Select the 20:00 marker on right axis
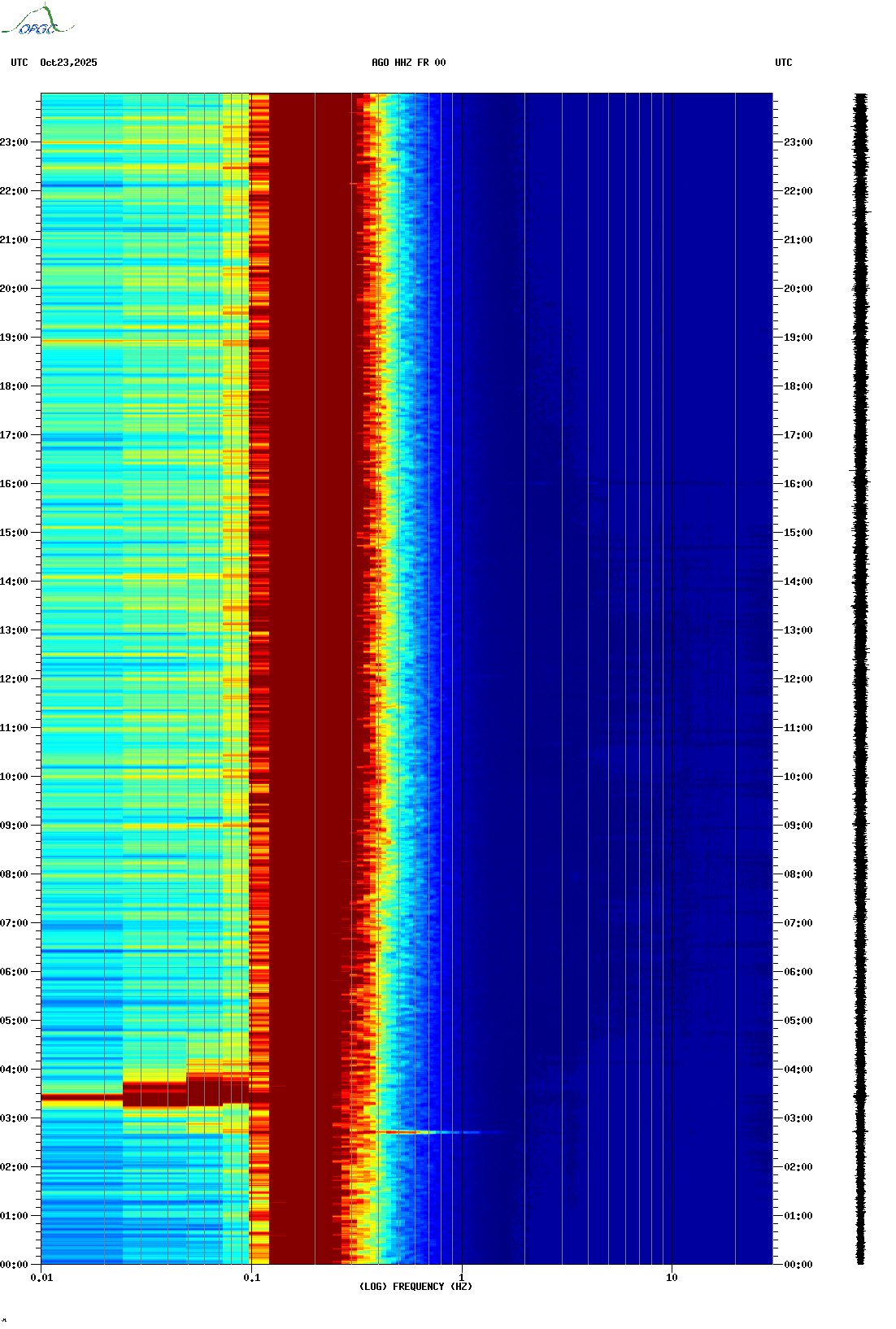 [x=798, y=289]
